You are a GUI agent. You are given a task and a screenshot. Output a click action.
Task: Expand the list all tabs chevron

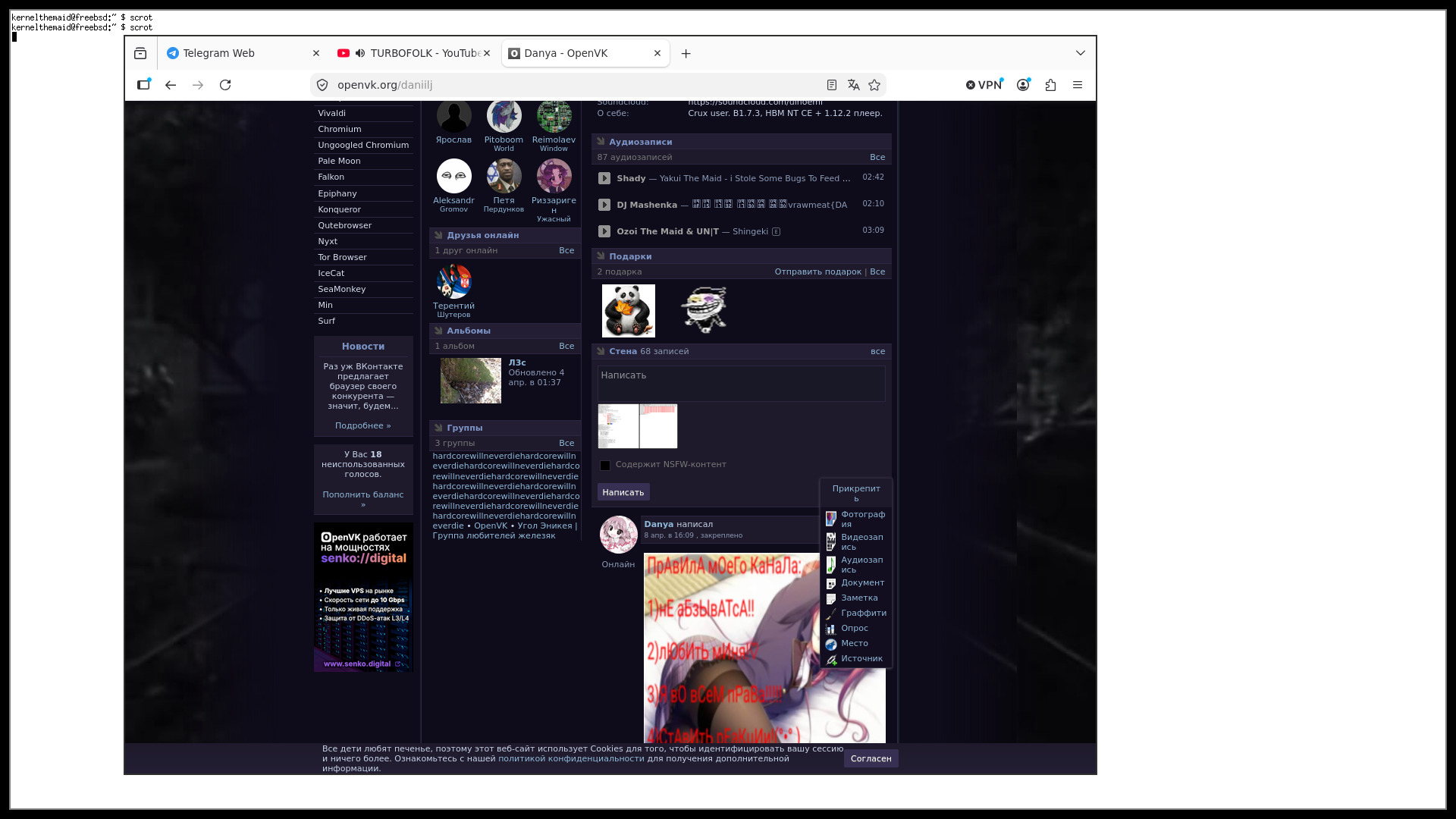(x=1081, y=53)
